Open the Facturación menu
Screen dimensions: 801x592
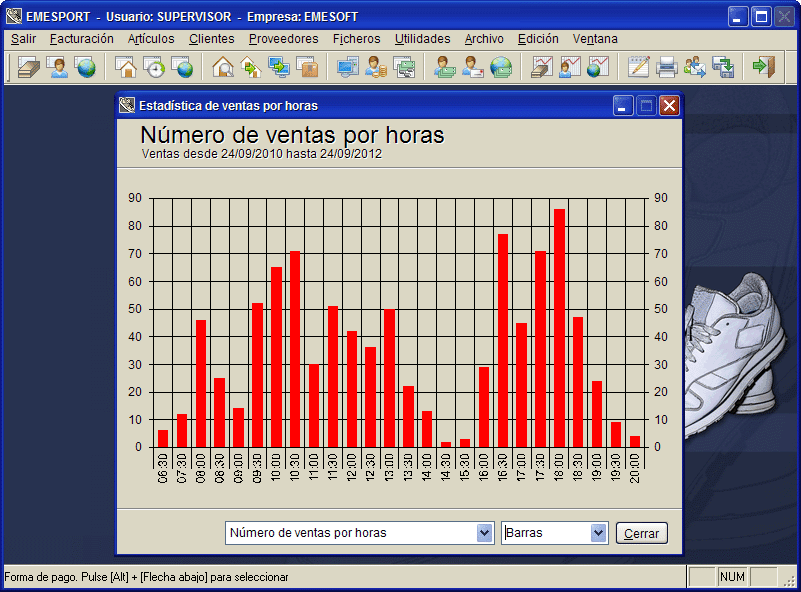coord(82,39)
